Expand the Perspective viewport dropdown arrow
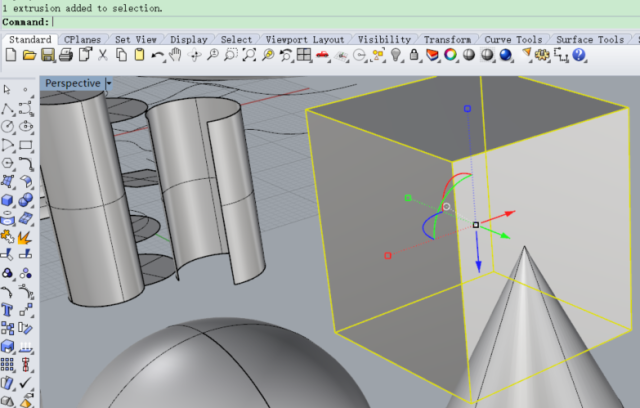640x408 pixels. coord(108,84)
